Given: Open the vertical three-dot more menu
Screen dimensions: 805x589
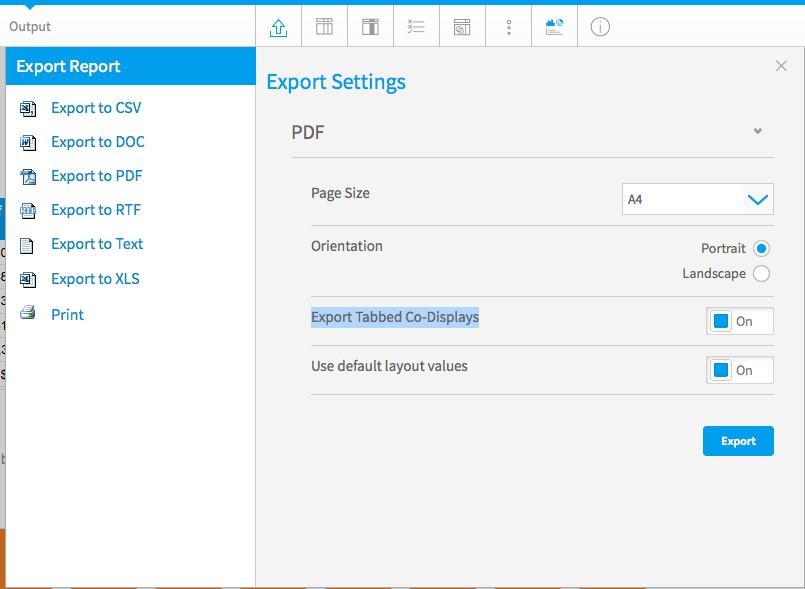Looking at the screenshot, I should click(x=509, y=27).
